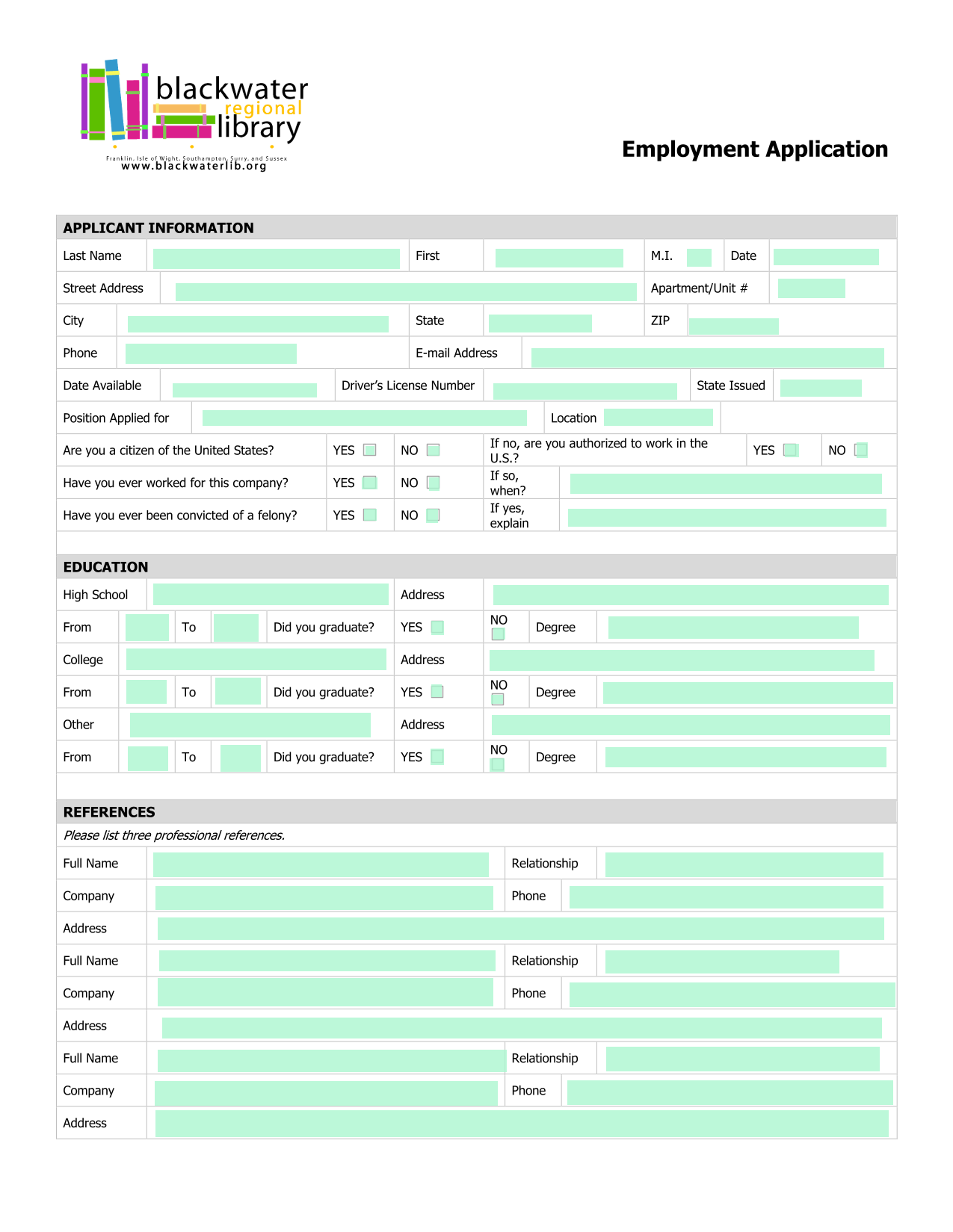Screen dimensions: 953x1232
Task: Click the Other school name field
Action: [x=250, y=725]
